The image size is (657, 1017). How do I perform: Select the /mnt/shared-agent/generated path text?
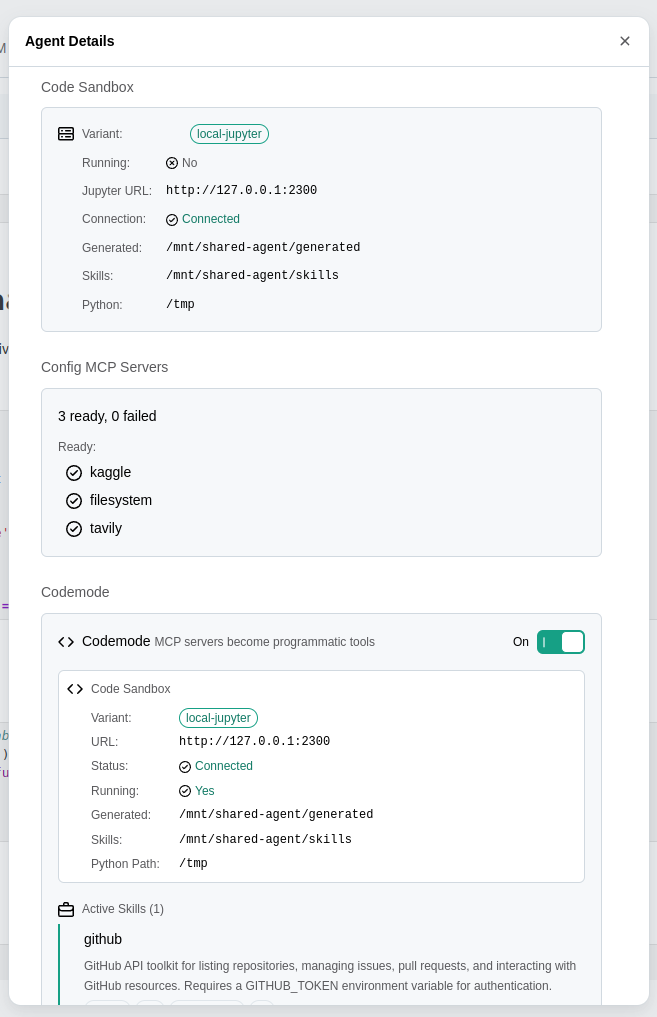(x=263, y=247)
